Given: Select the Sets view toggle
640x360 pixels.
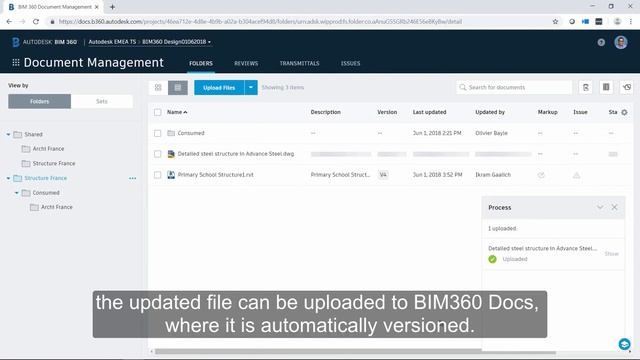Looking at the screenshot, I should pos(102,101).
